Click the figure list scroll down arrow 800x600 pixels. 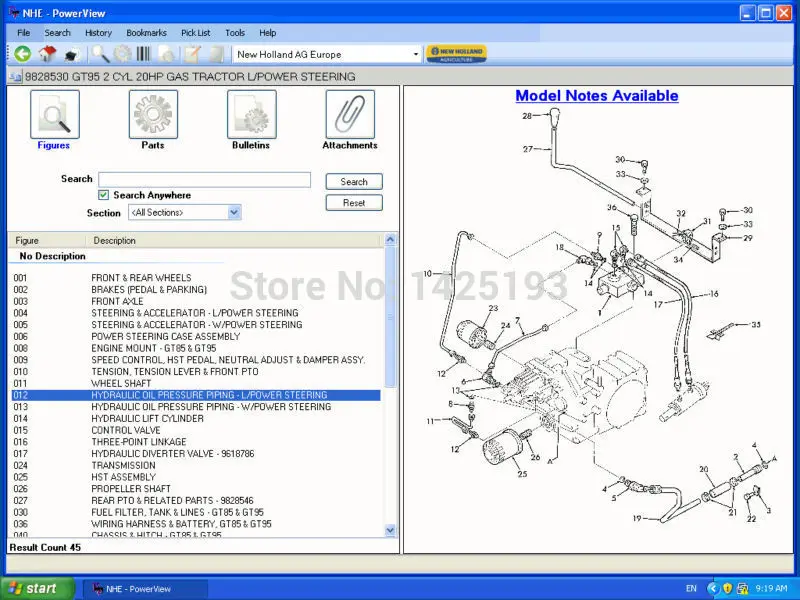[390, 531]
